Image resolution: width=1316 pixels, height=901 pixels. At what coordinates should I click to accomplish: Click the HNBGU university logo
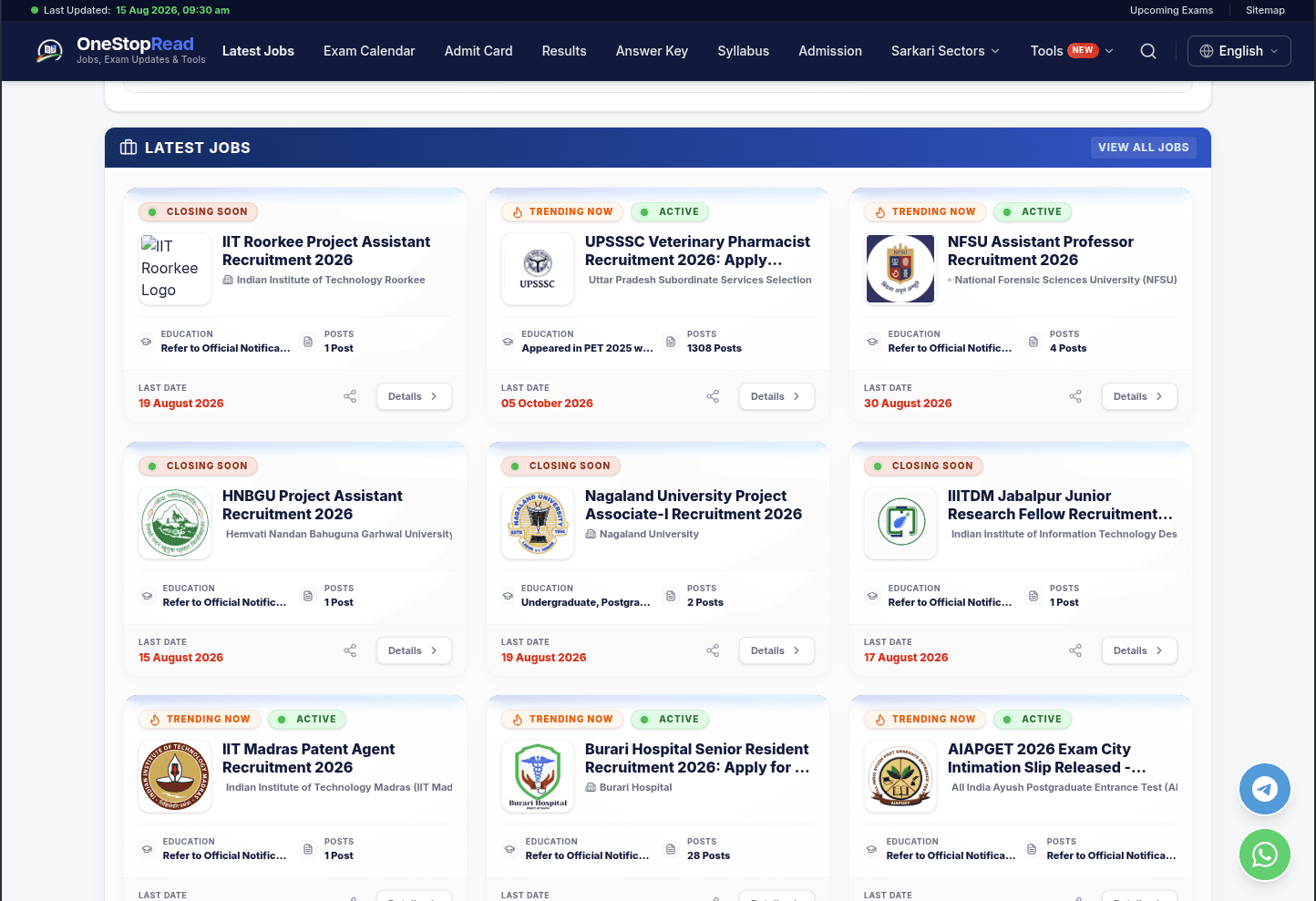click(175, 523)
